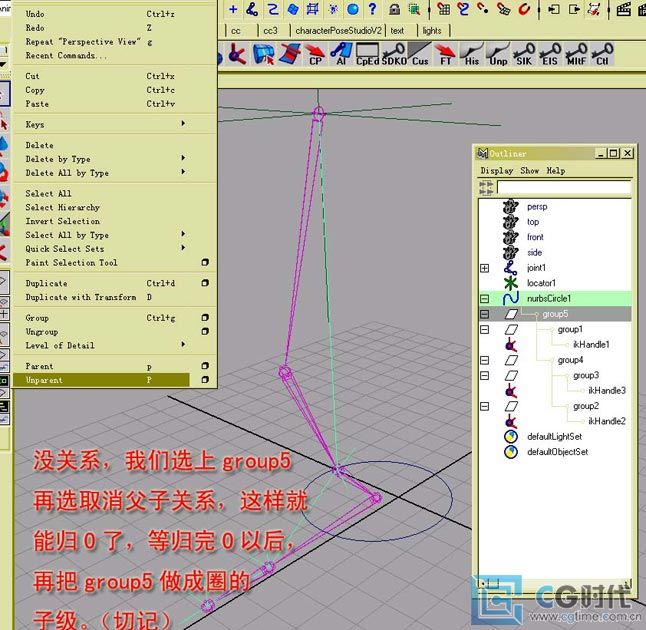Click the Cus shelf button
The width and height of the screenshot is (646, 630).
pos(420,54)
